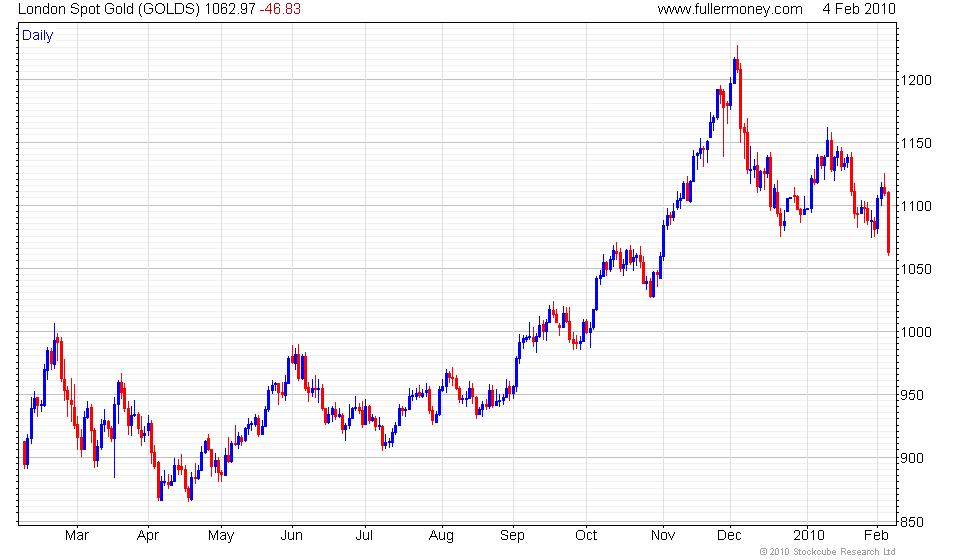Image resolution: width=980 pixels, height=560 pixels.
Task: Click the 1100 price axis label
Action: (916, 206)
